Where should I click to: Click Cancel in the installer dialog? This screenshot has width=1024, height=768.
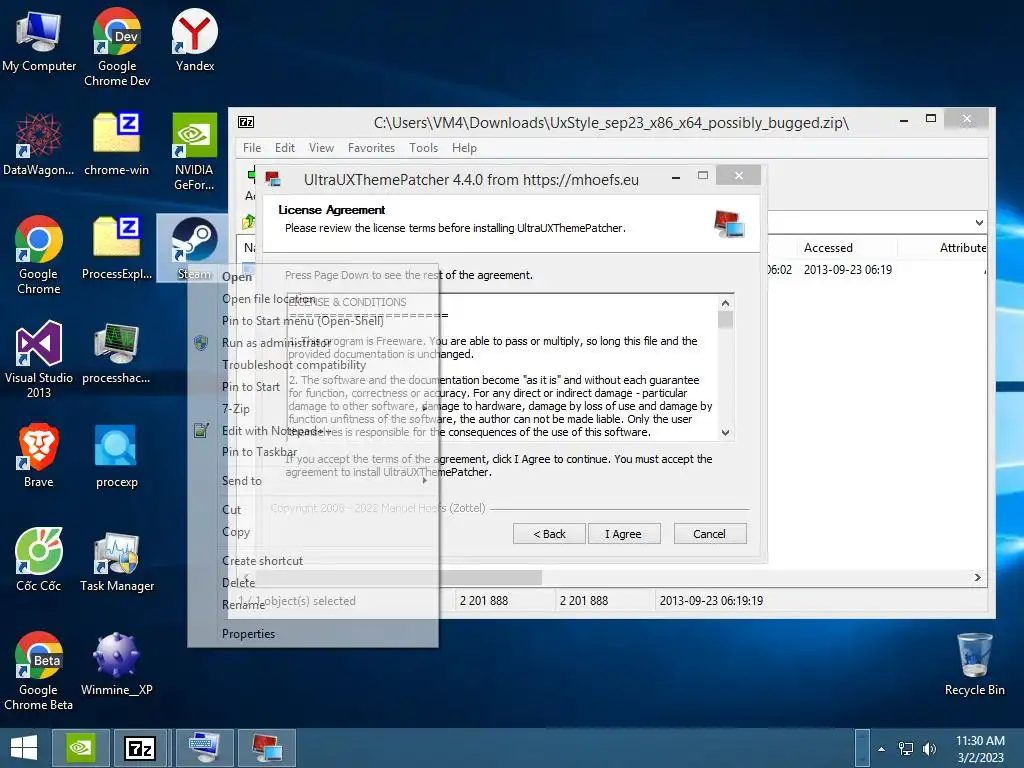pos(709,534)
